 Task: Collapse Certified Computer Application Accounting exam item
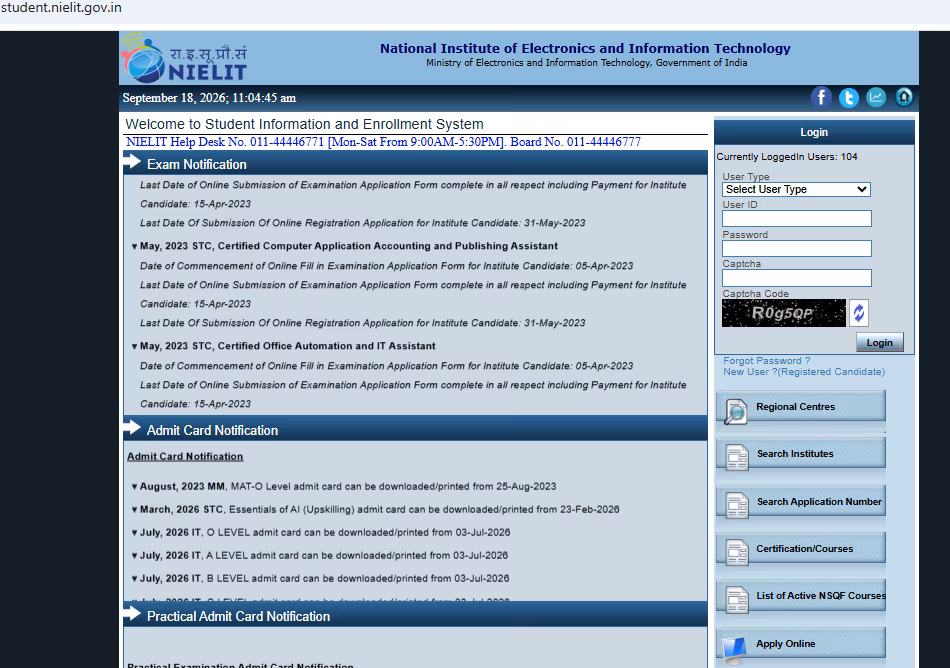click(135, 246)
